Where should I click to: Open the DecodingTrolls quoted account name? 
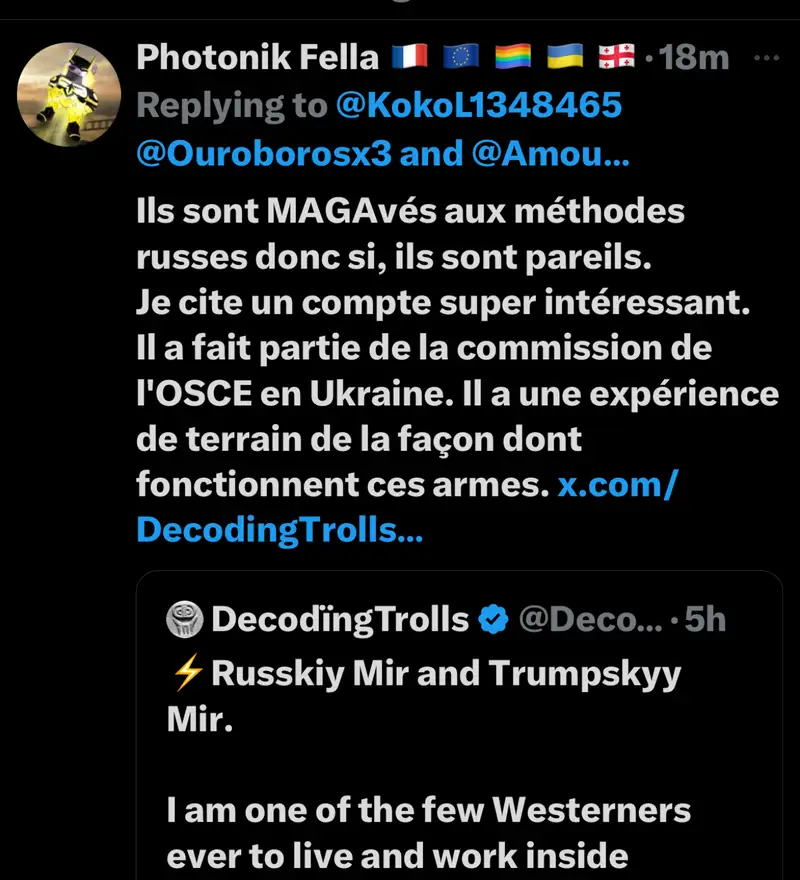tap(340, 620)
